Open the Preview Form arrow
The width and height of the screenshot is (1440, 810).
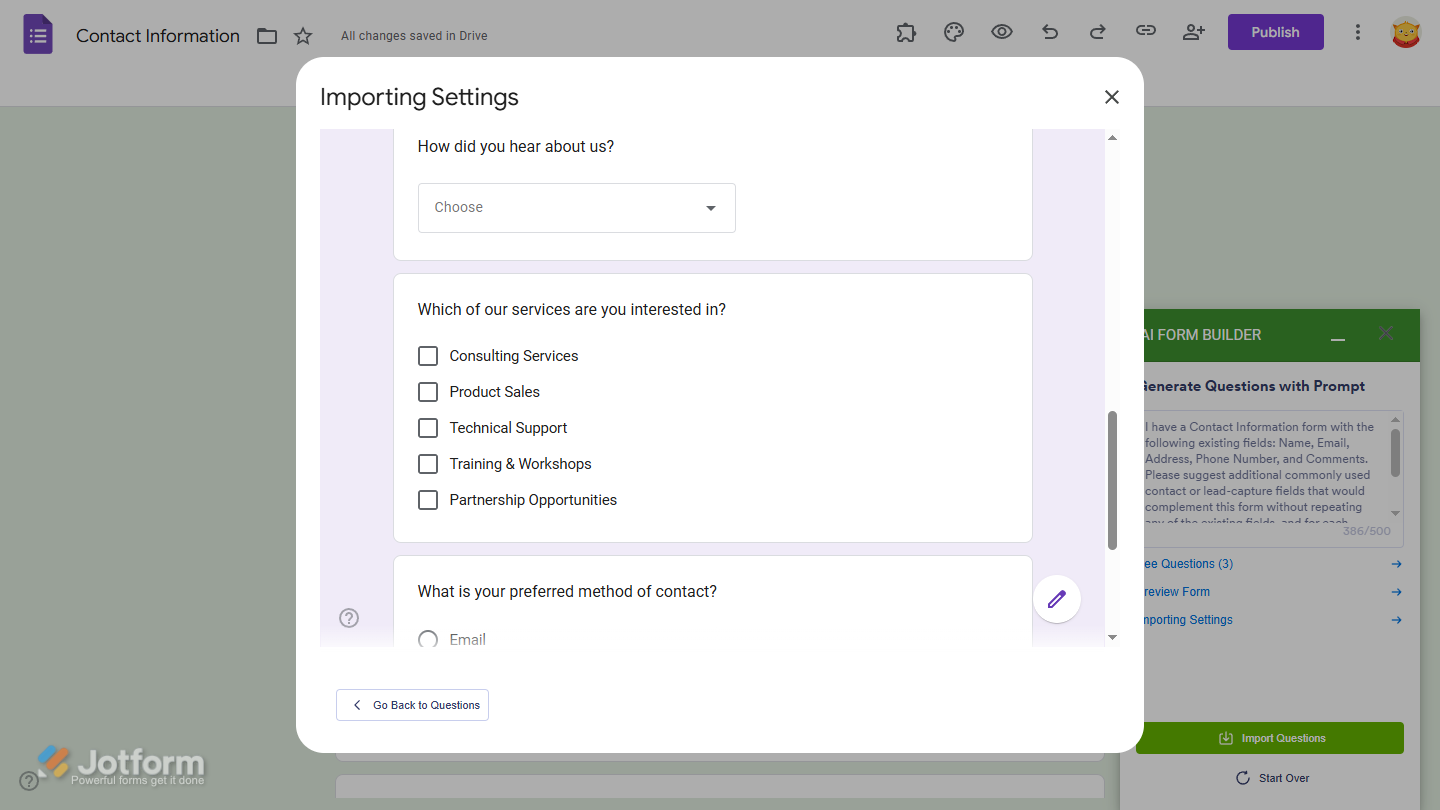(1397, 591)
